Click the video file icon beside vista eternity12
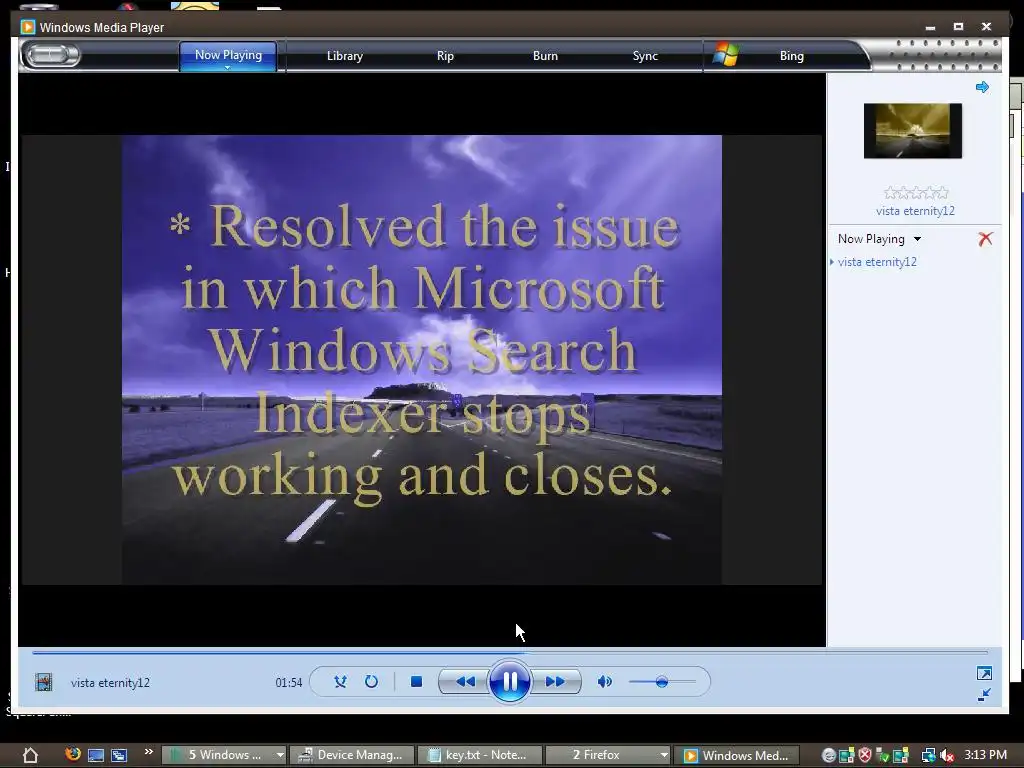The height and width of the screenshot is (768, 1024). tap(44, 682)
